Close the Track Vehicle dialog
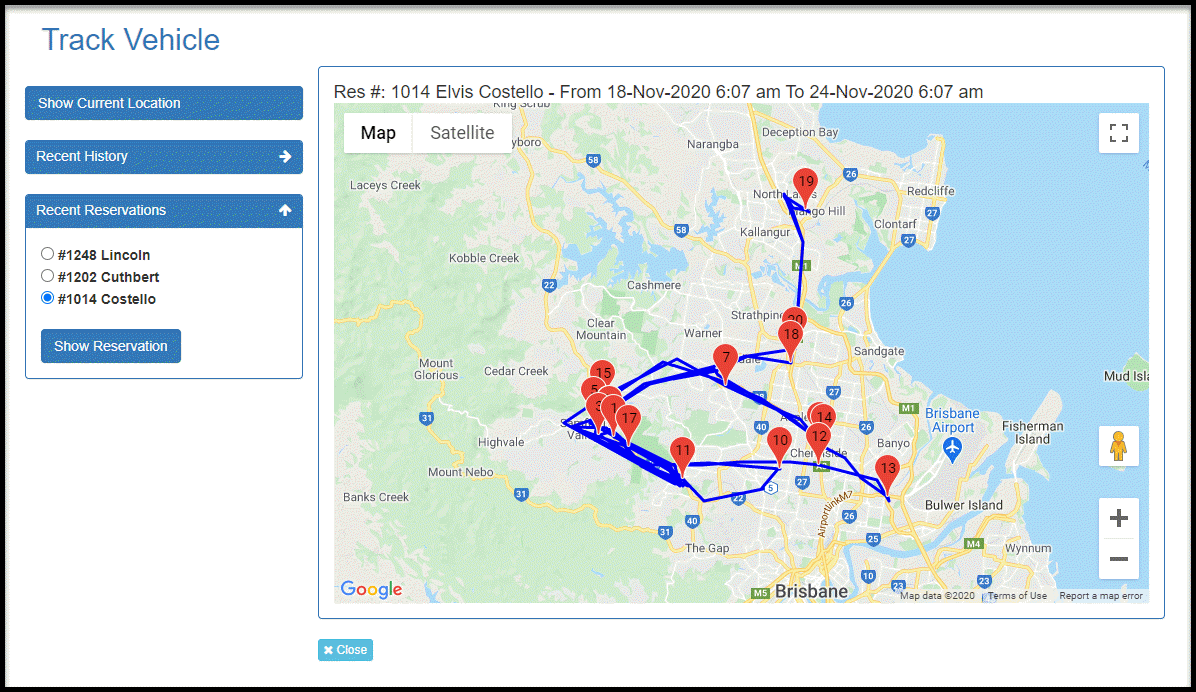The image size is (1196, 692). pos(346,650)
